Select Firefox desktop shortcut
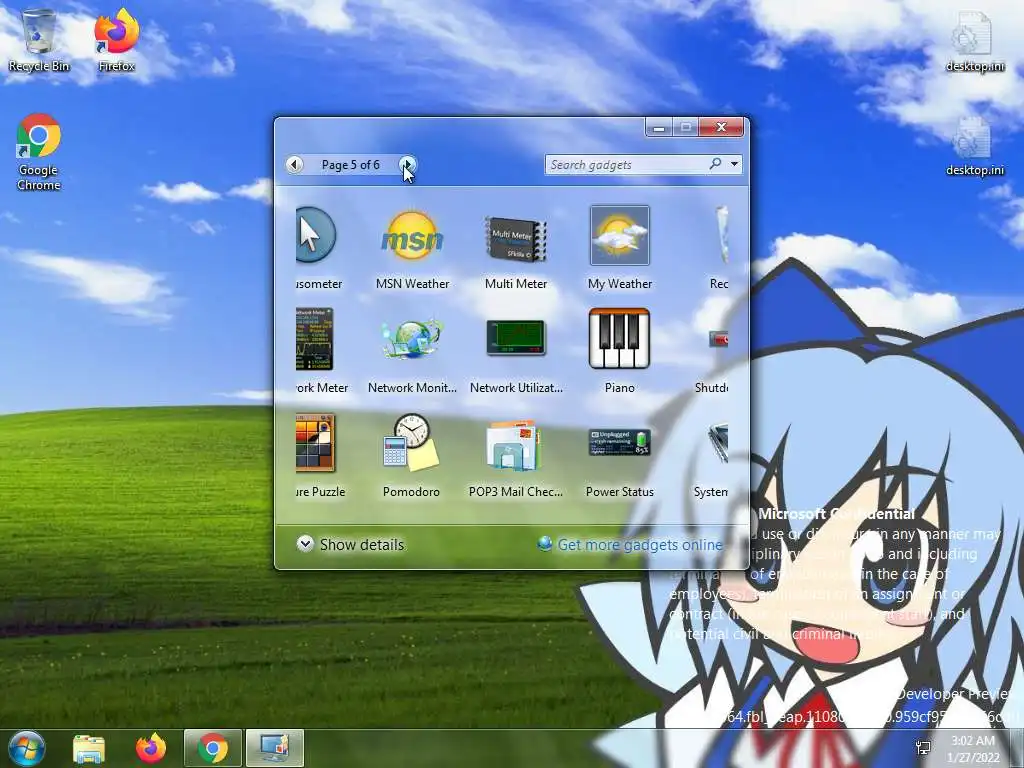 117,40
